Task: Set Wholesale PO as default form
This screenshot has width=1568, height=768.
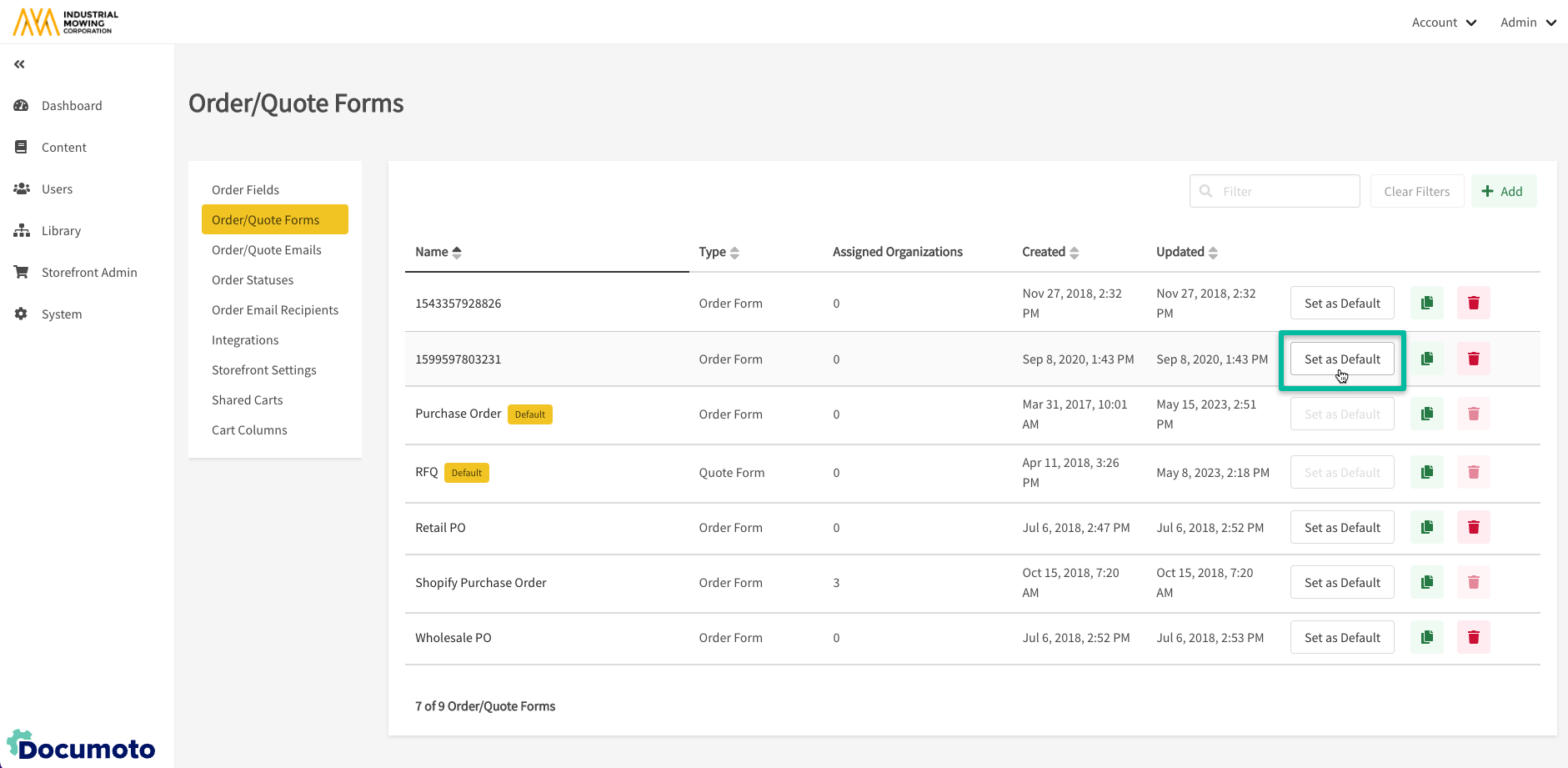Action: [1341, 637]
